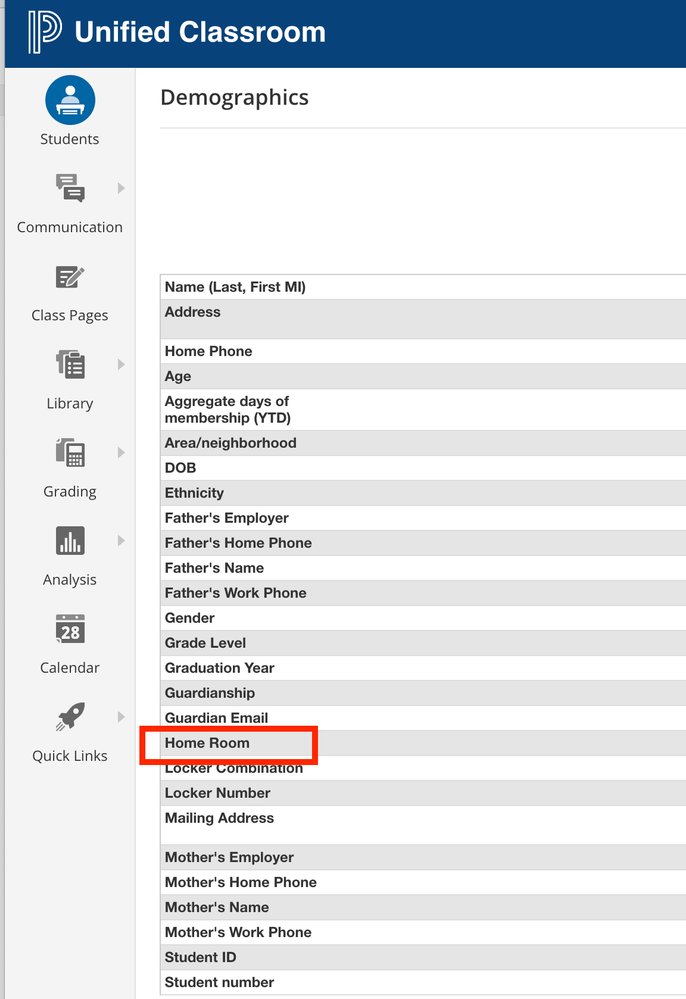Image resolution: width=686 pixels, height=999 pixels.
Task: Click the Father's Home Phone row
Action: 423,543
